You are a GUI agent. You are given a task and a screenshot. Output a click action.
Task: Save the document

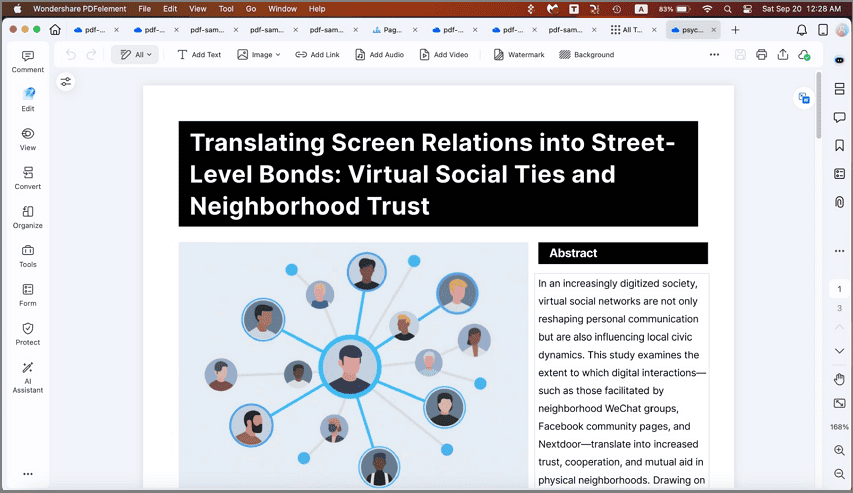click(740, 54)
